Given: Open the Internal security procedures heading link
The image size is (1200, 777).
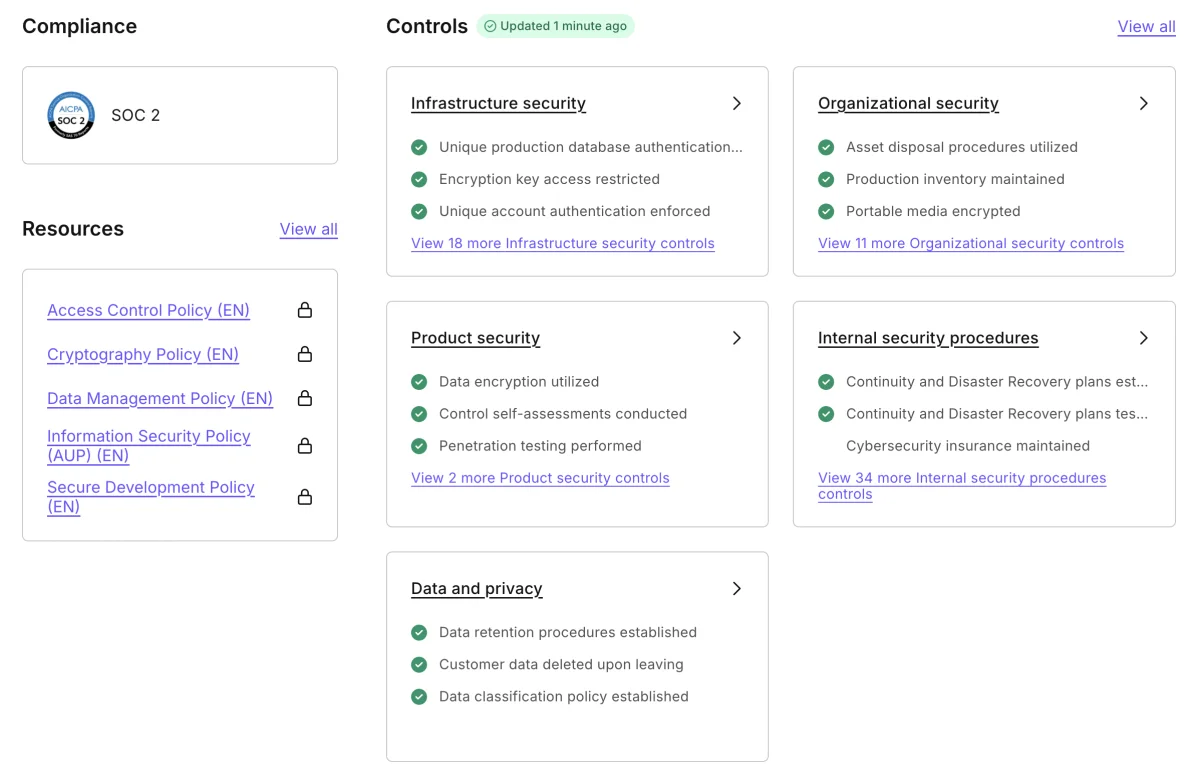Looking at the screenshot, I should (x=928, y=338).
